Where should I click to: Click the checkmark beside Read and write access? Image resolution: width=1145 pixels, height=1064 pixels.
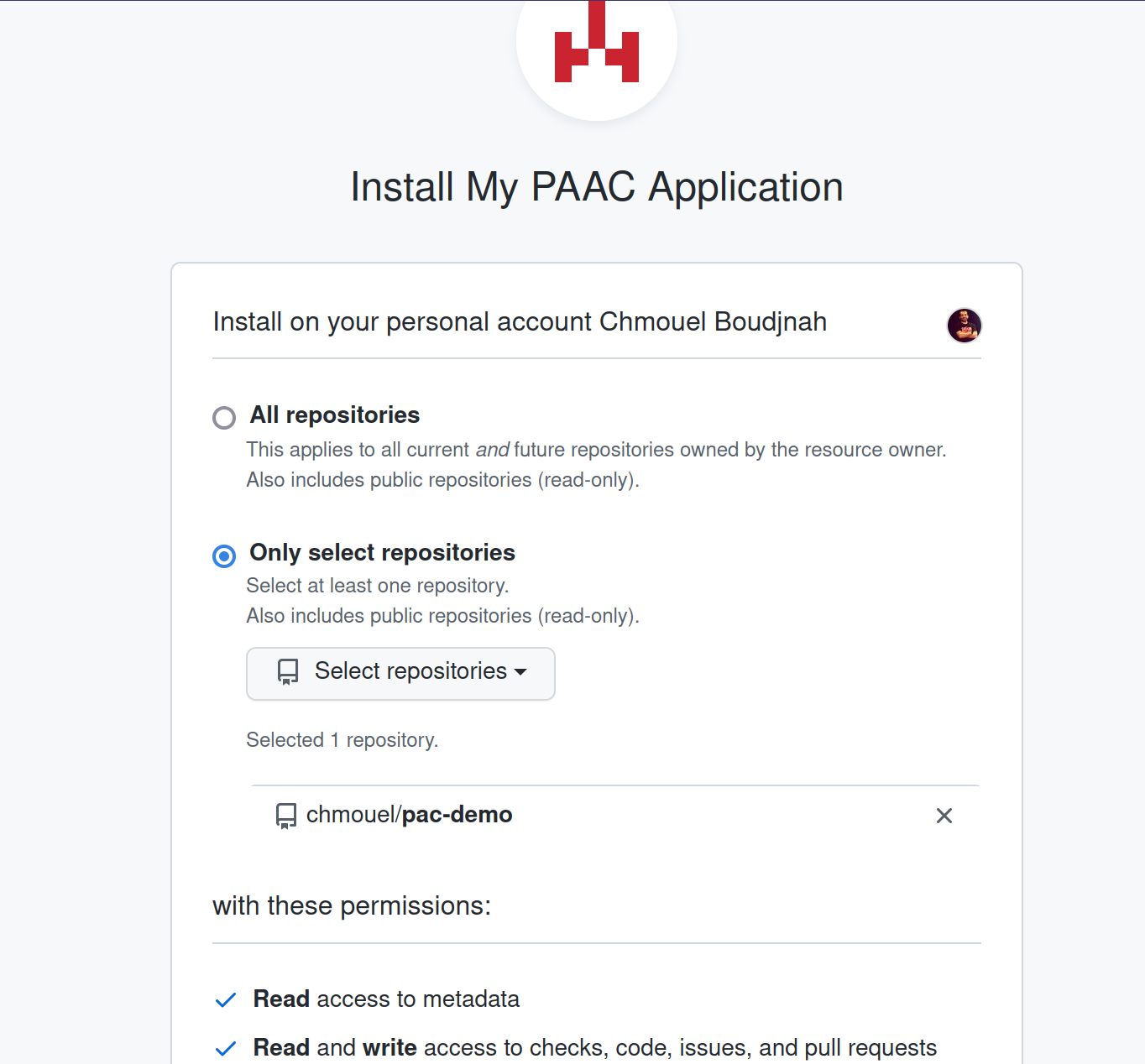pos(225,1048)
